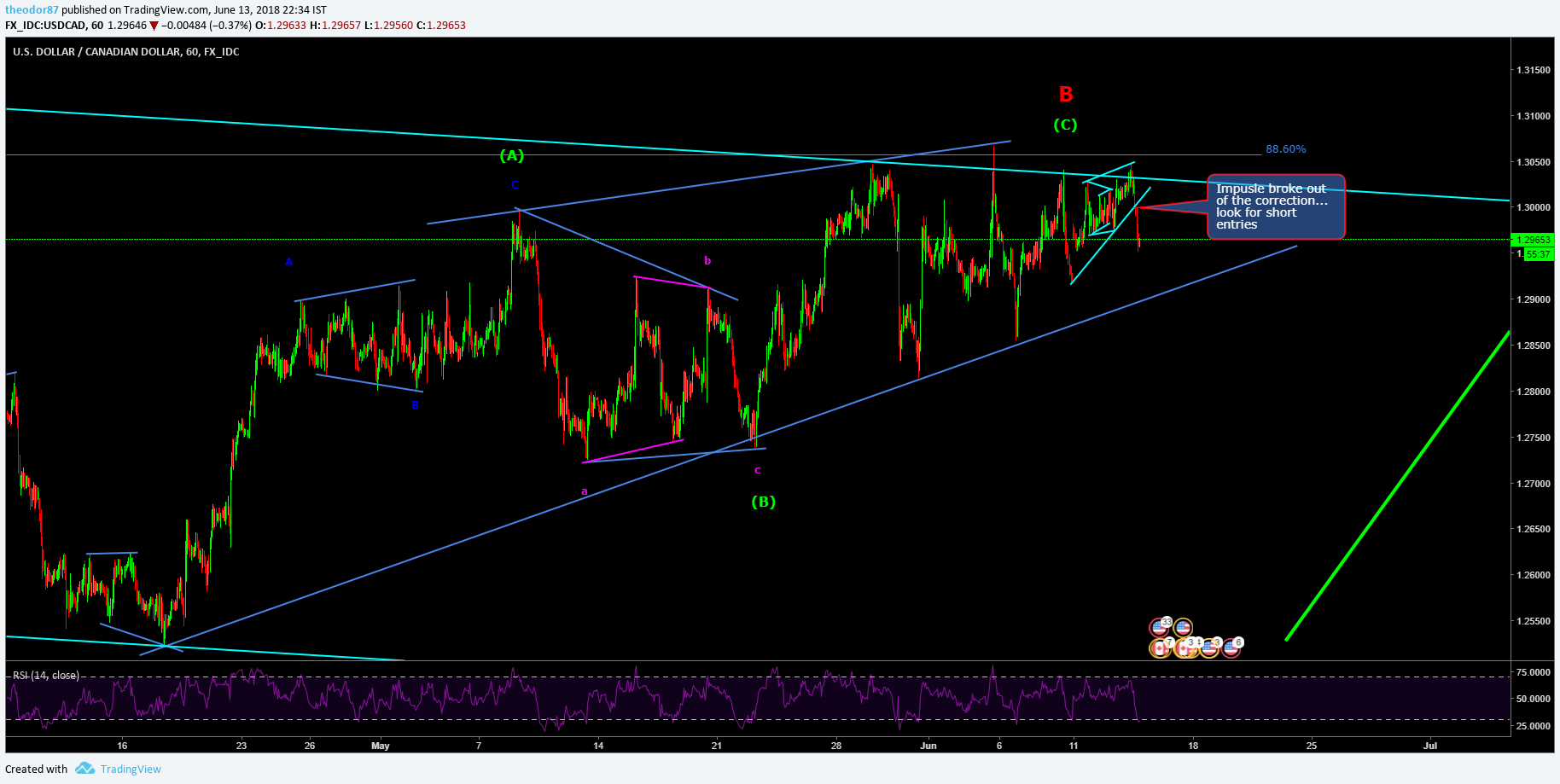
Task: Select the 'Impulse broke out of the correction' callout
Action: pyautogui.click(x=1276, y=207)
